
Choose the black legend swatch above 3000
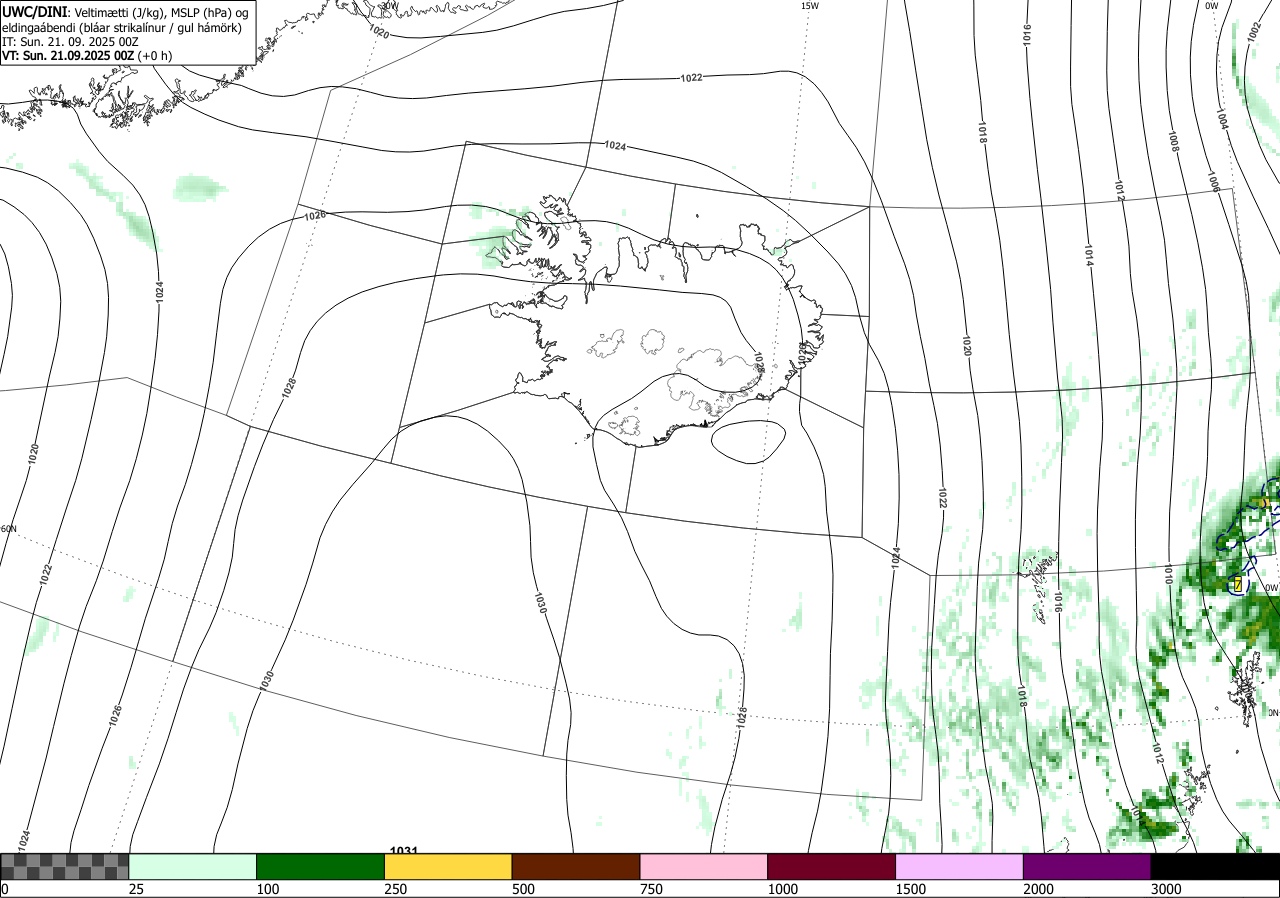pos(1215,866)
